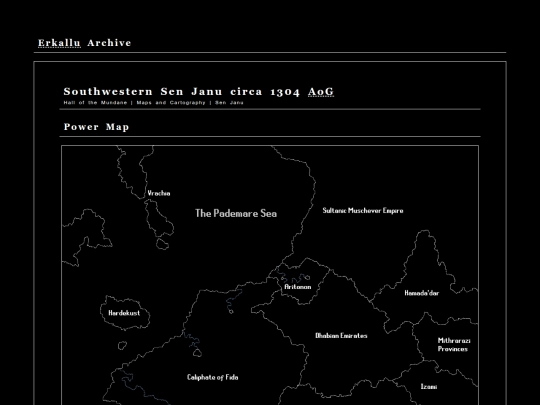Click the Izami region label
This screenshot has width=540, height=405.
click(x=429, y=386)
